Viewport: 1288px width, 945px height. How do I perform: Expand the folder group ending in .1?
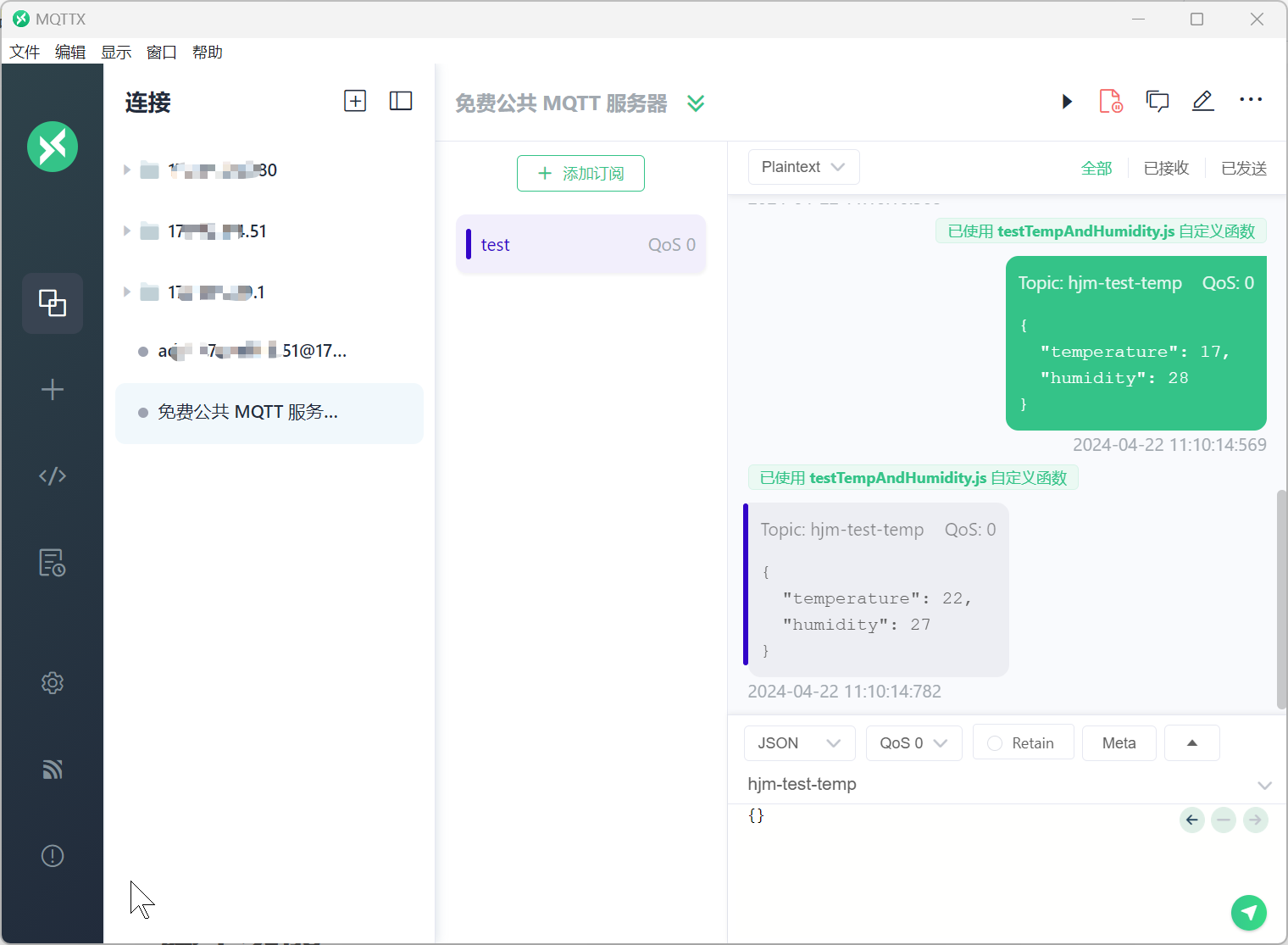126,292
